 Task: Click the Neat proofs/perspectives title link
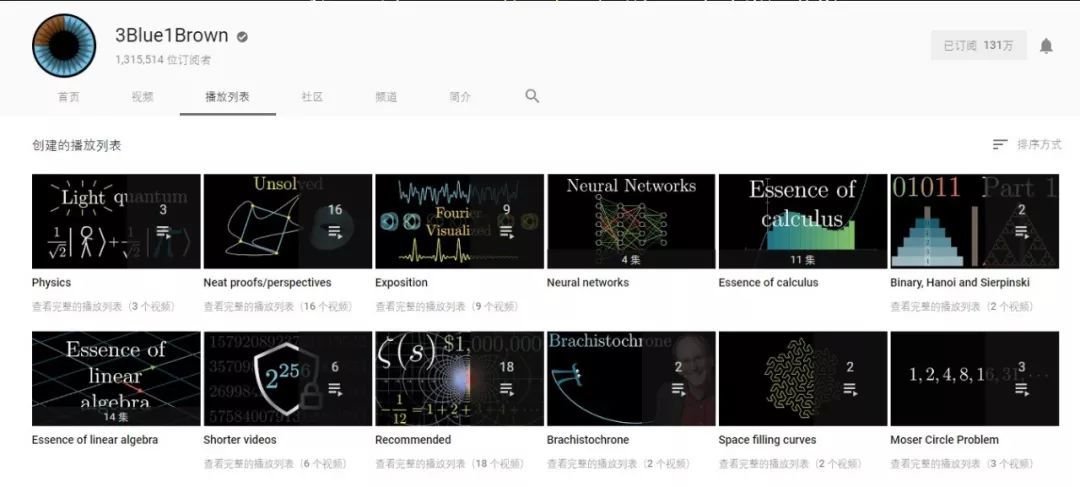267,282
